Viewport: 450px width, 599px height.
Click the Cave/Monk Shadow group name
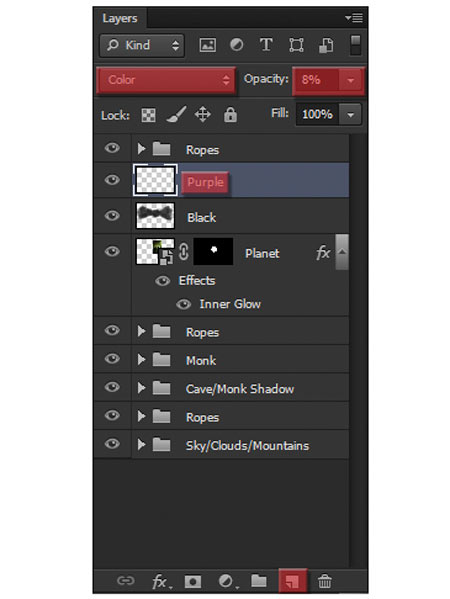pos(240,389)
